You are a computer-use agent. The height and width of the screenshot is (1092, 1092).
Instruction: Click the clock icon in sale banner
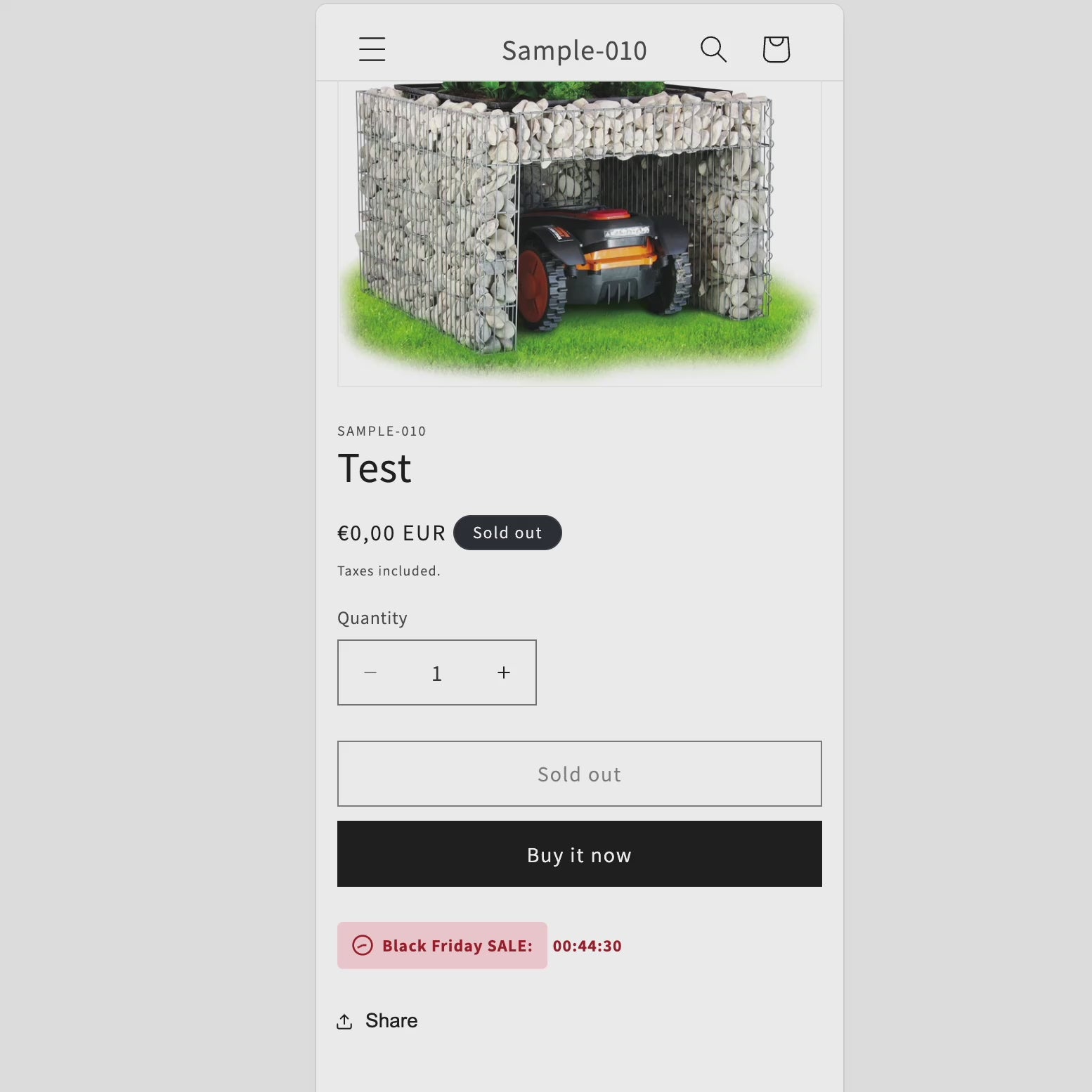click(363, 945)
